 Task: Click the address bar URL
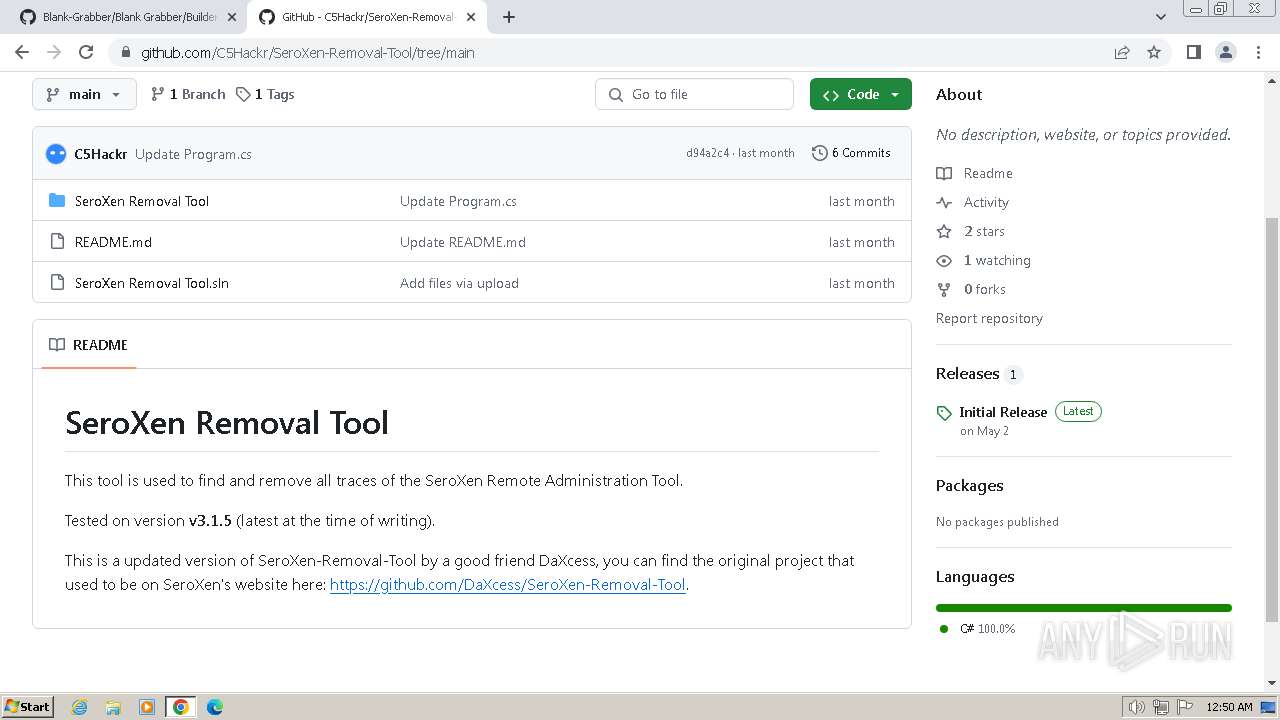point(308,52)
